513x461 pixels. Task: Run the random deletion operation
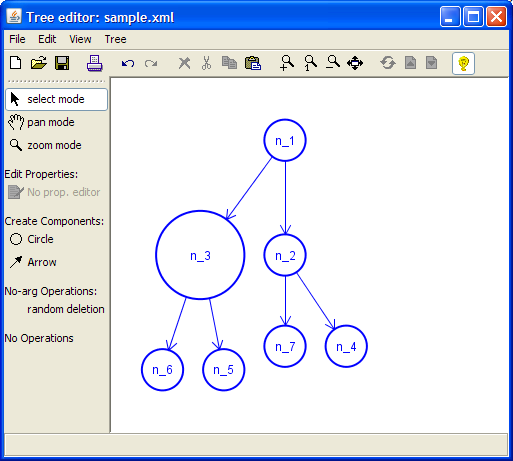66,309
